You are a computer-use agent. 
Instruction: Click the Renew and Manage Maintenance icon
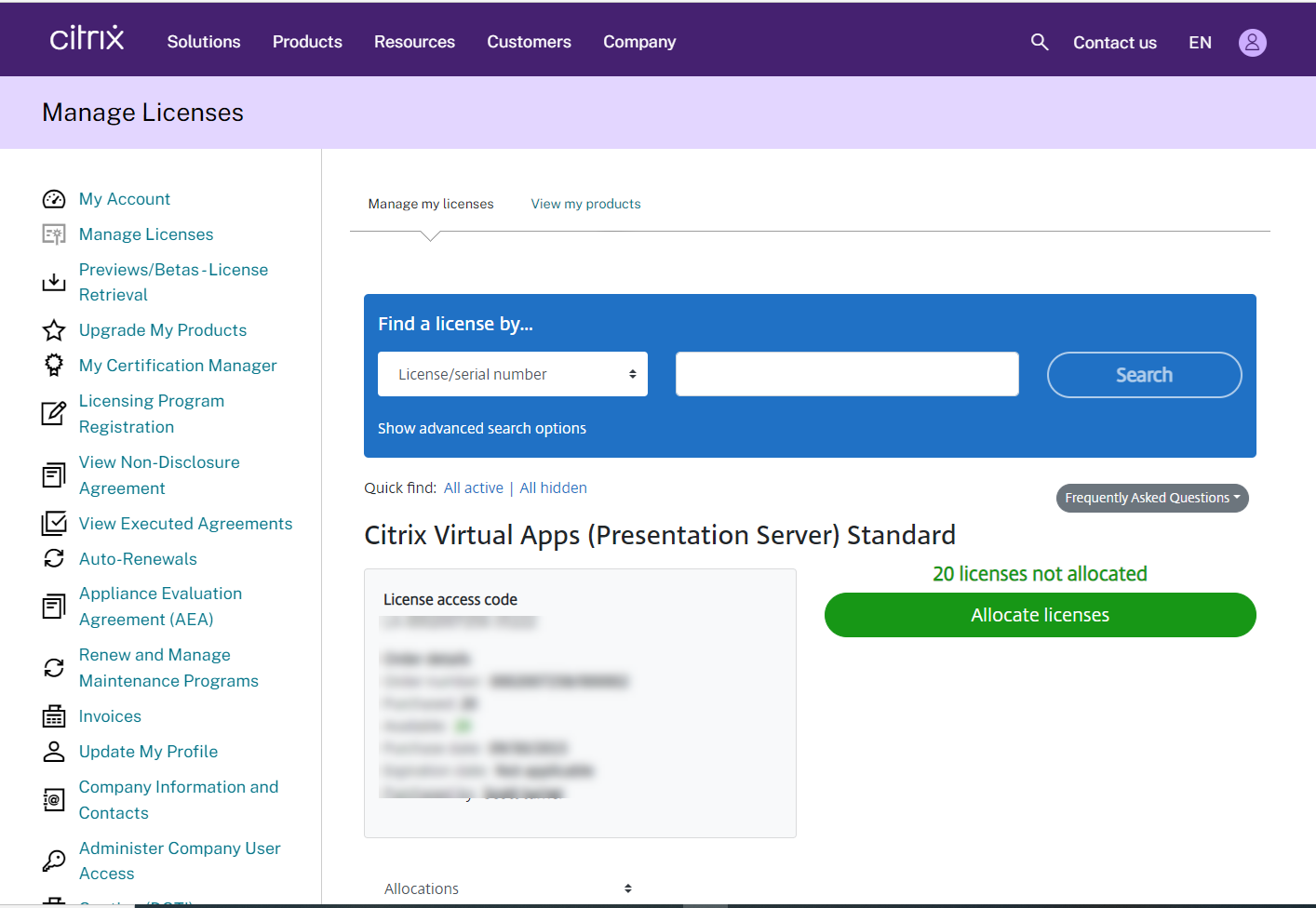click(54, 668)
